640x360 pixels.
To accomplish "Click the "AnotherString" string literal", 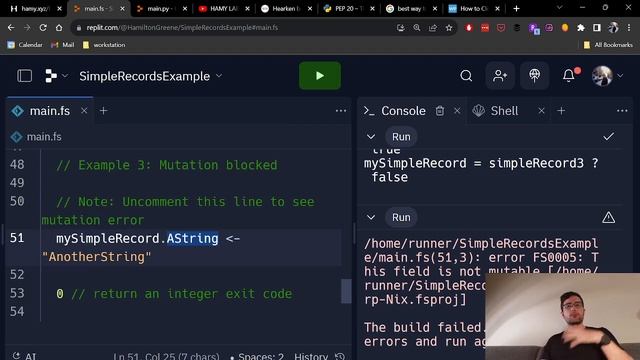I will click(97, 257).
